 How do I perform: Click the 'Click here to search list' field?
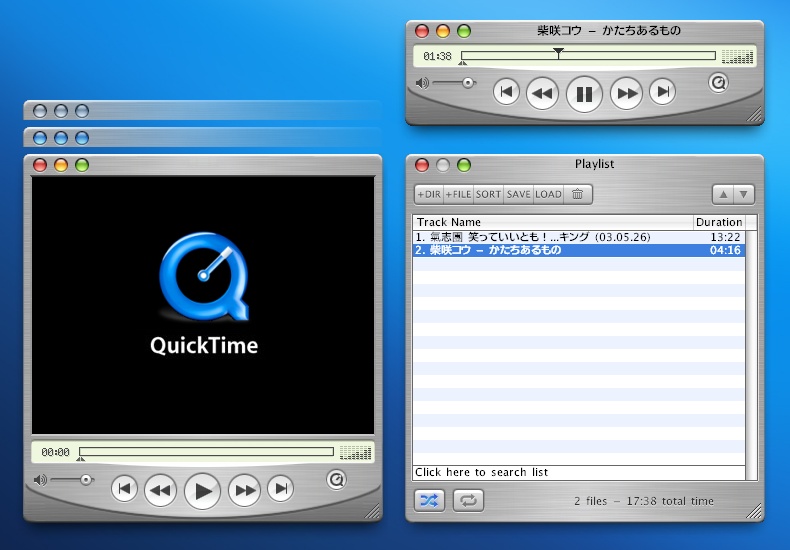578,472
